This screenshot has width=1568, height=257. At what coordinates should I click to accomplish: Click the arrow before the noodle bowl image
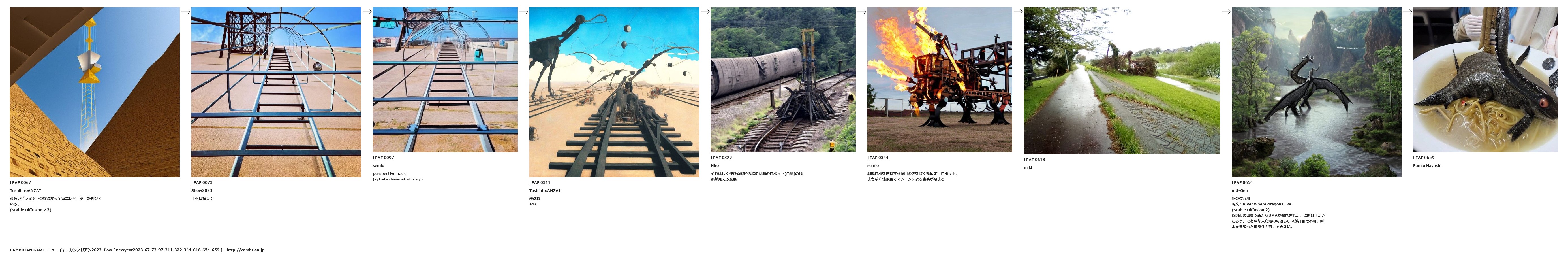[x=1407, y=12]
